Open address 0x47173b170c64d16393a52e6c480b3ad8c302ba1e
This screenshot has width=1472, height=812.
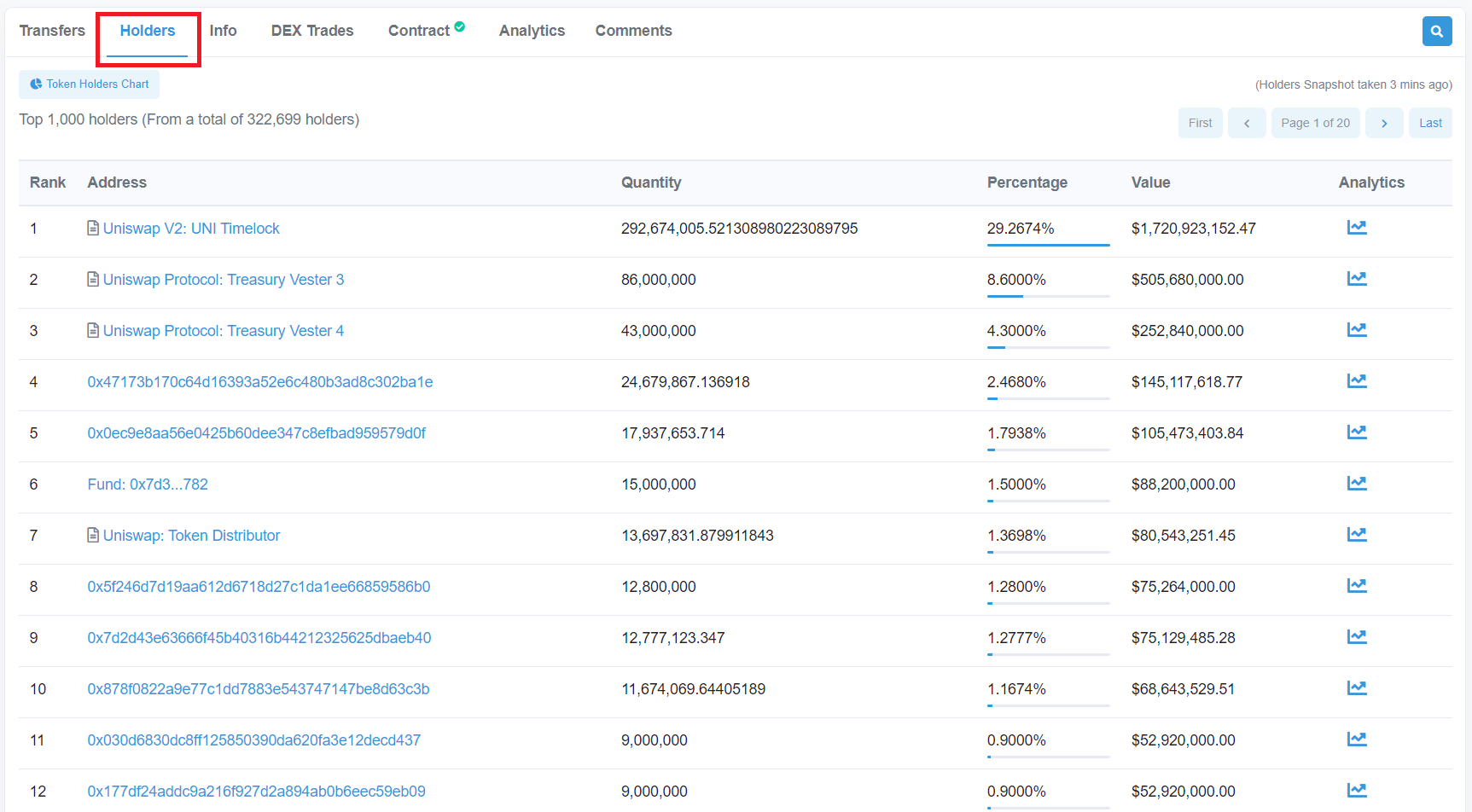260,382
